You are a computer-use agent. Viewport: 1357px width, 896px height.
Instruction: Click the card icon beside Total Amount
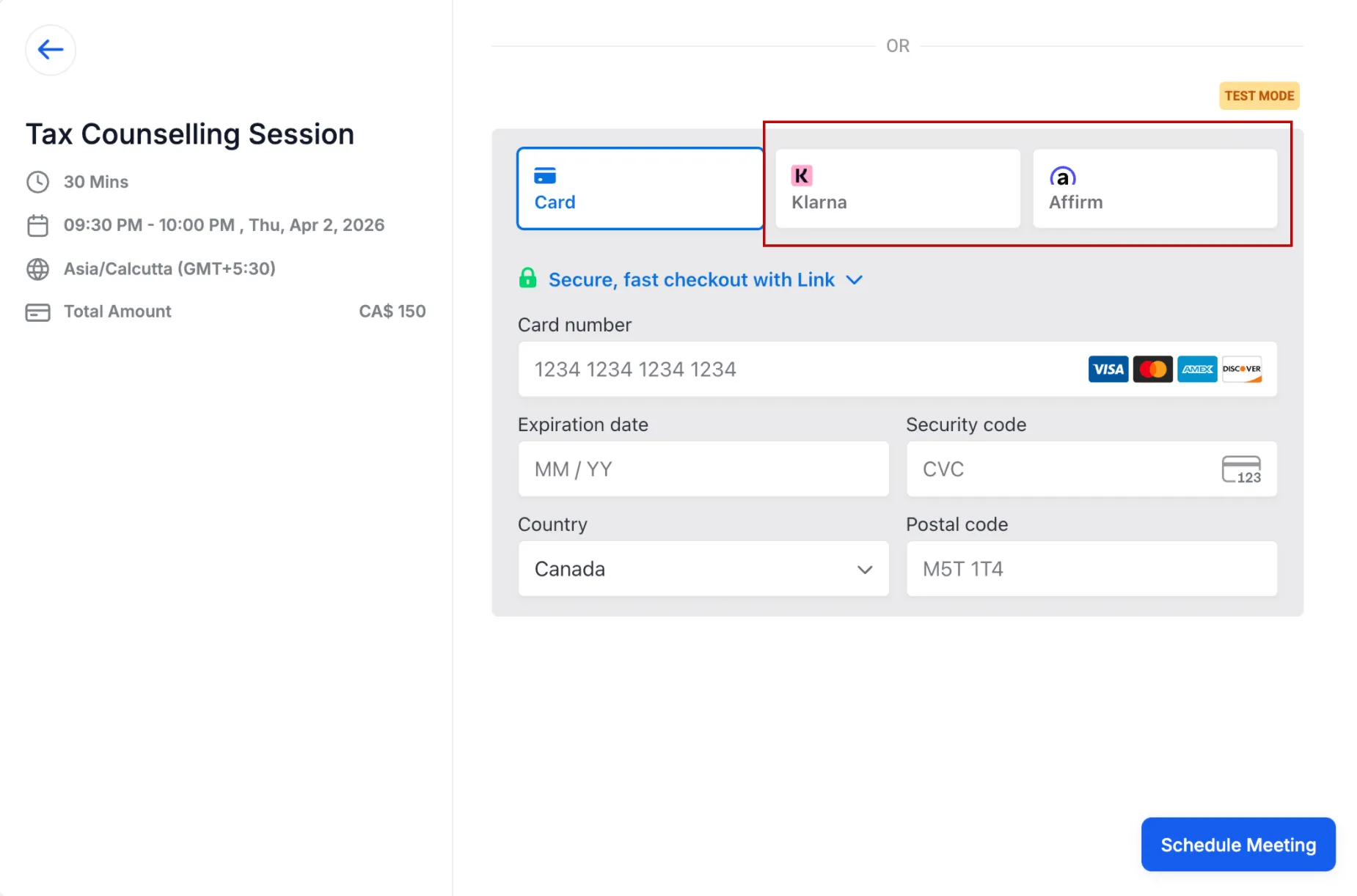[x=37, y=312]
